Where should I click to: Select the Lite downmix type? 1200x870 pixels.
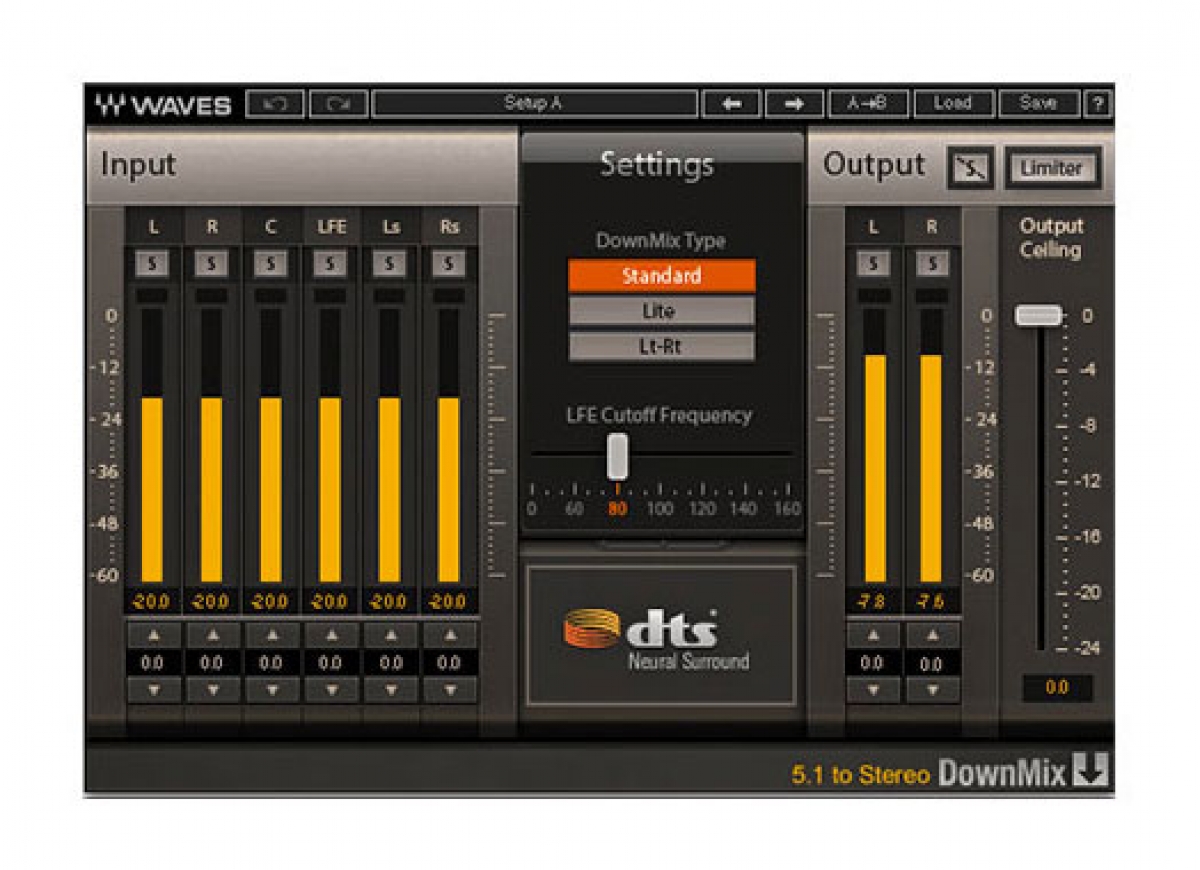click(661, 311)
